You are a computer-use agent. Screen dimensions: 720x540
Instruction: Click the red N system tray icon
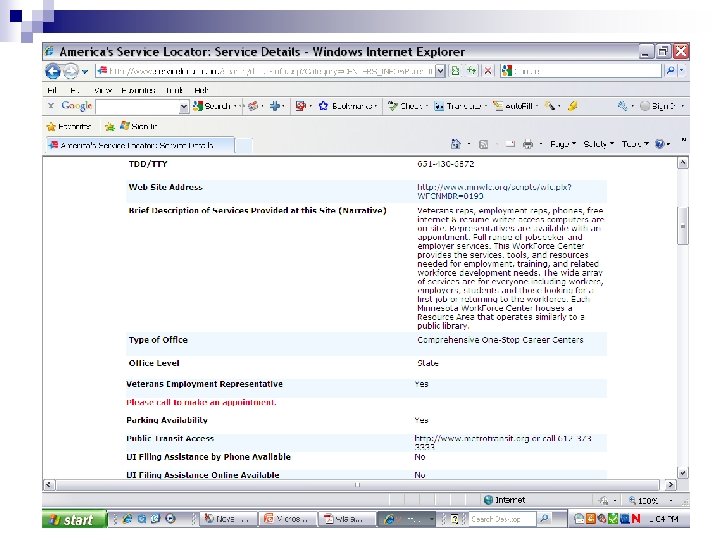tap(636, 519)
